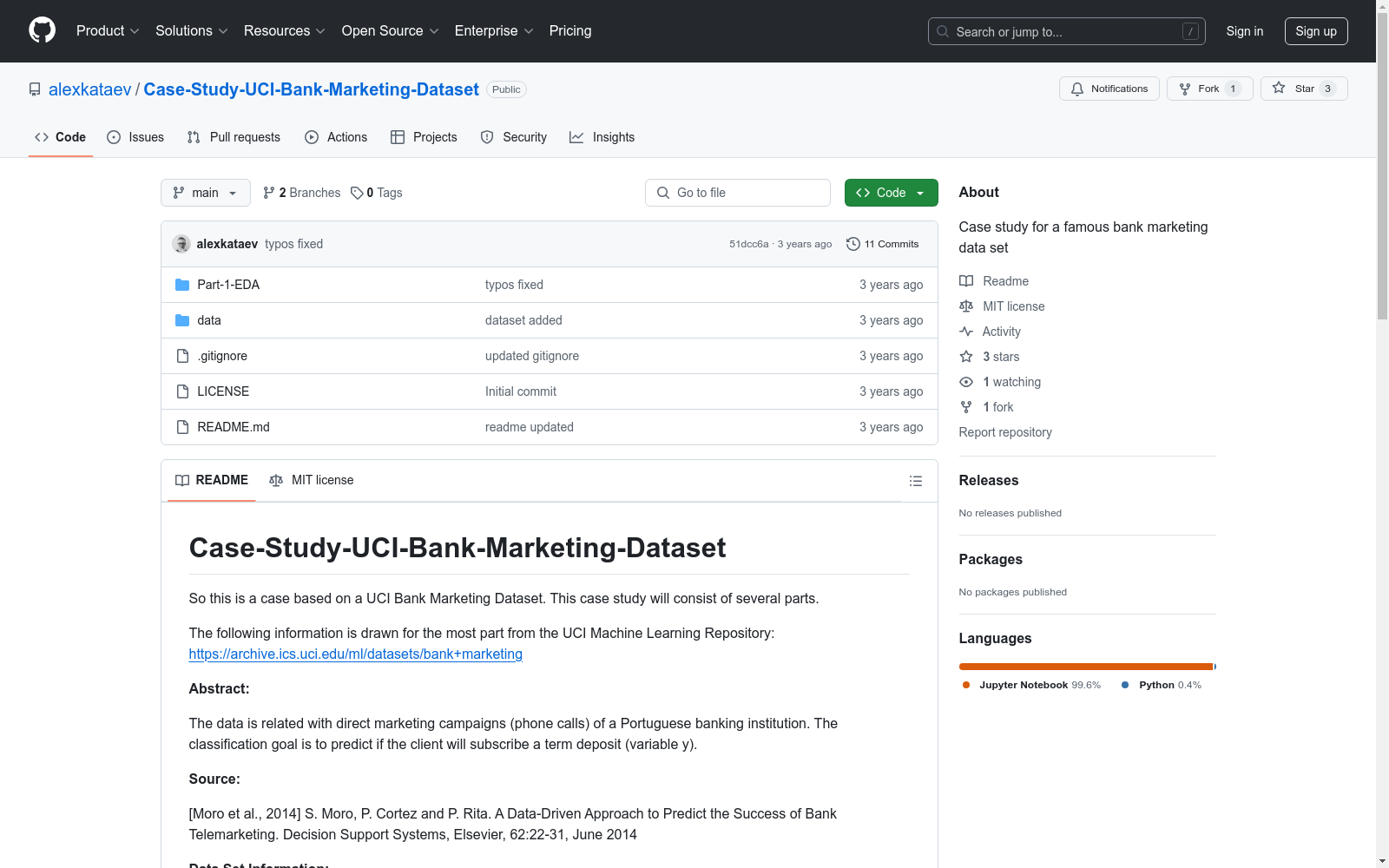Click the alexkataev avatar in commit row
The width and height of the screenshot is (1389, 868).
181,244
